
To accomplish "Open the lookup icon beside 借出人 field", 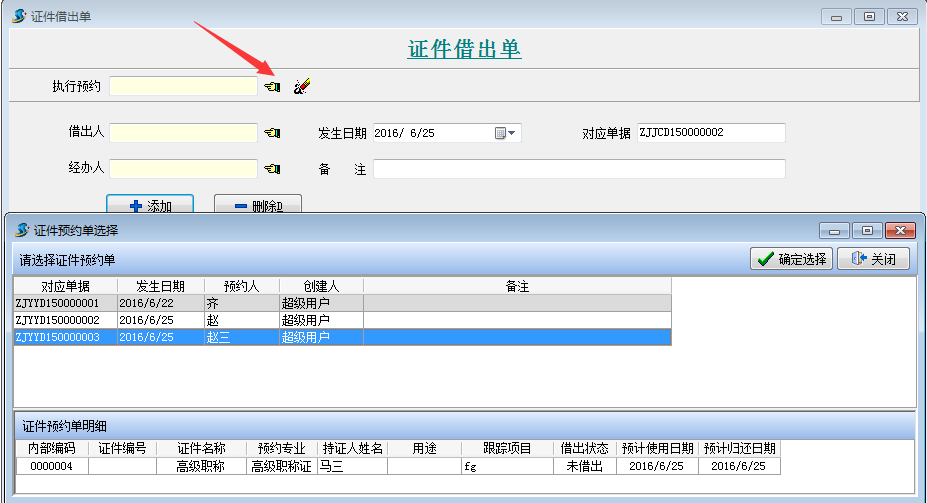I will pyautogui.click(x=272, y=133).
